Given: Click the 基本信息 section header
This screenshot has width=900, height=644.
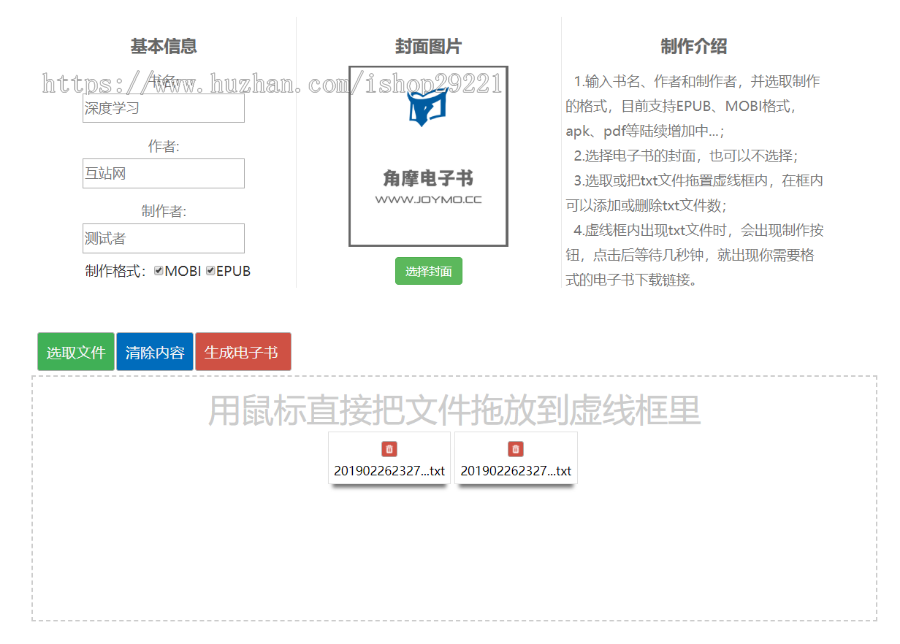Looking at the screenshot, I should (163, 46).
